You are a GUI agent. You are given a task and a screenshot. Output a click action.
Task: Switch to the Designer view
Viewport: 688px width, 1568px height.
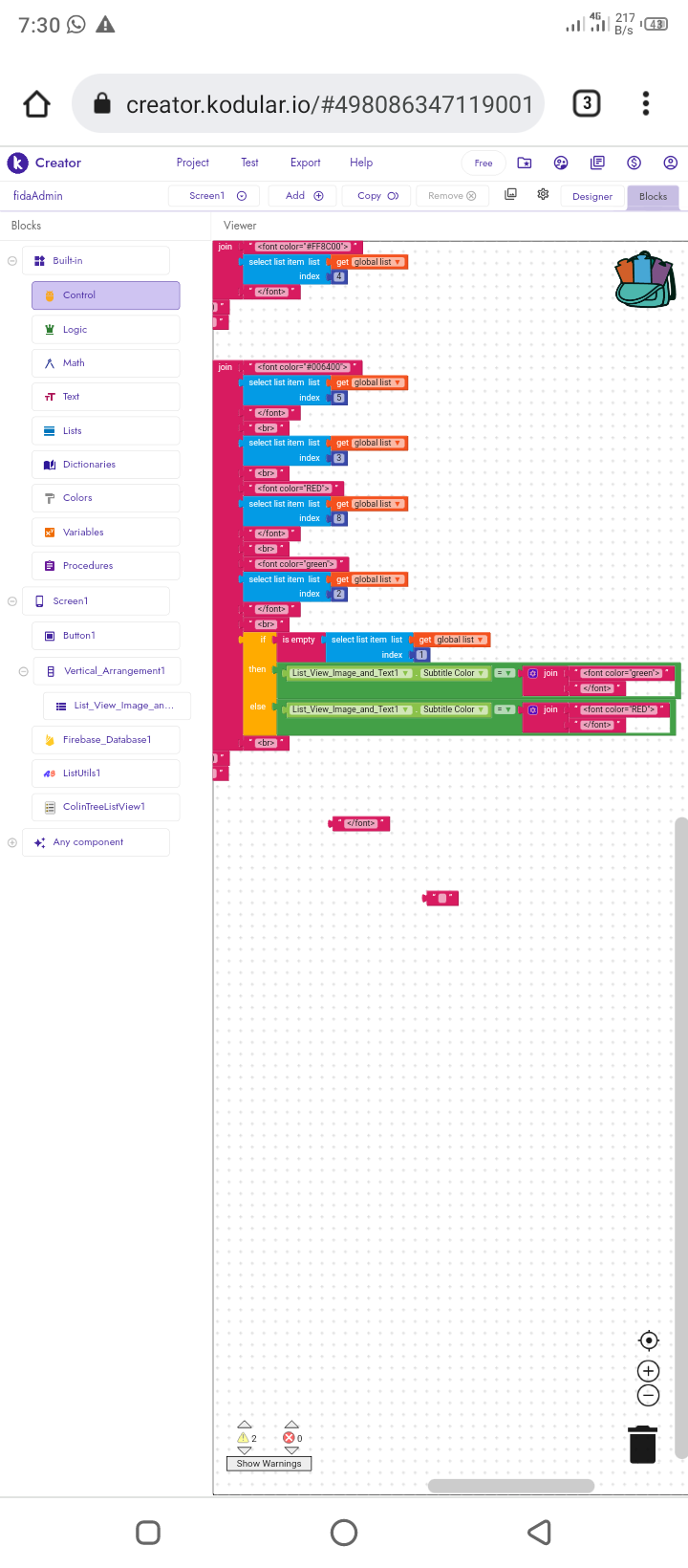(592, 197)
